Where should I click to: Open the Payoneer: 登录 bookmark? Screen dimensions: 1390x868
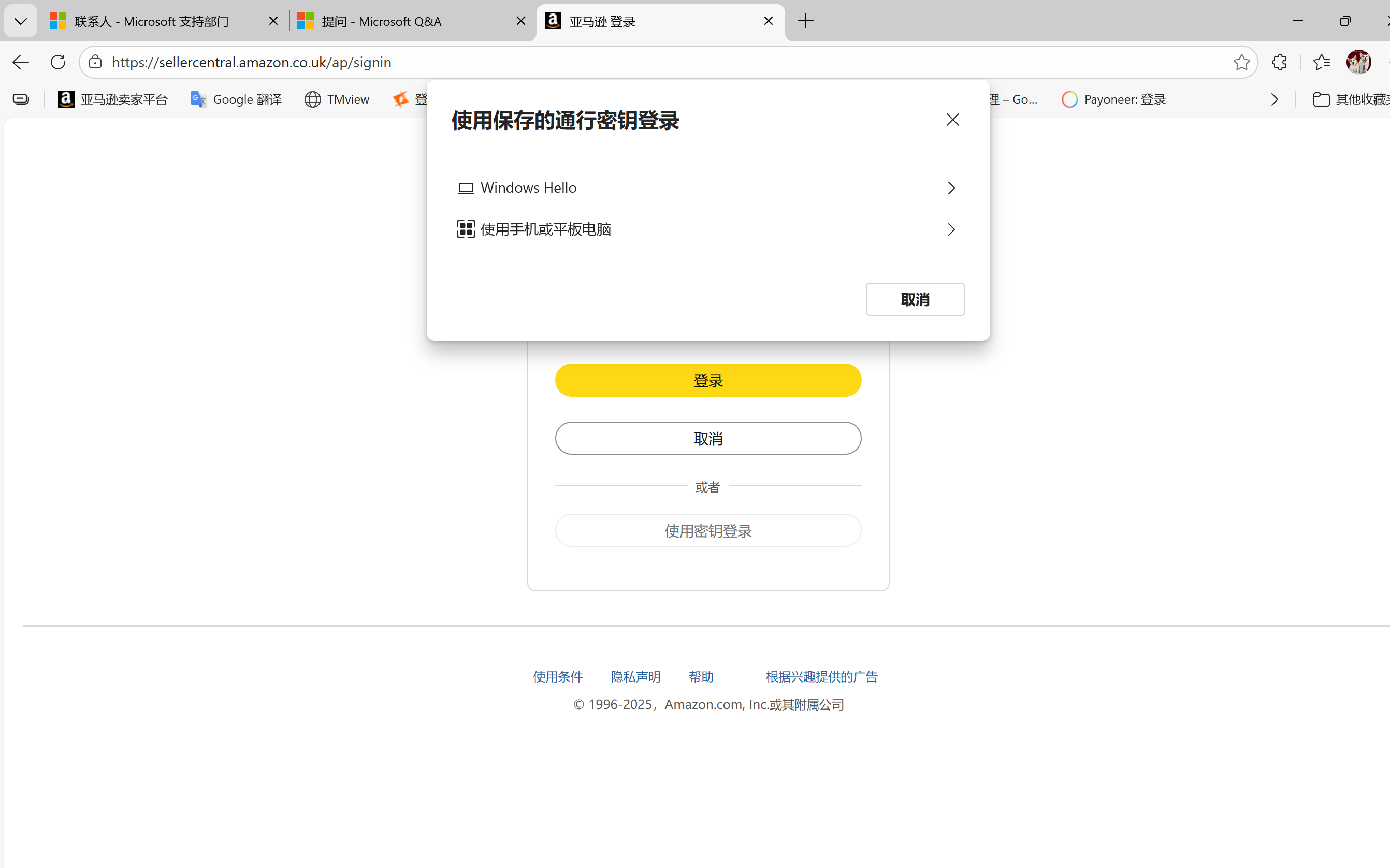pyautogui.click(x=1113, y=99)
